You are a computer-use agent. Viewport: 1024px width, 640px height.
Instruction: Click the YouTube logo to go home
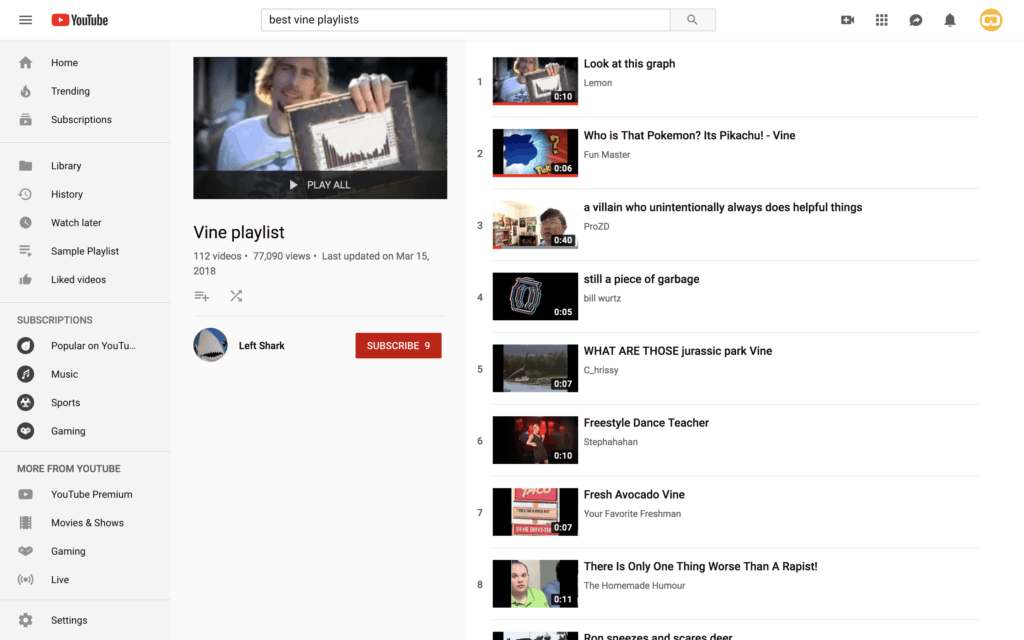click(x=79, y=19)
